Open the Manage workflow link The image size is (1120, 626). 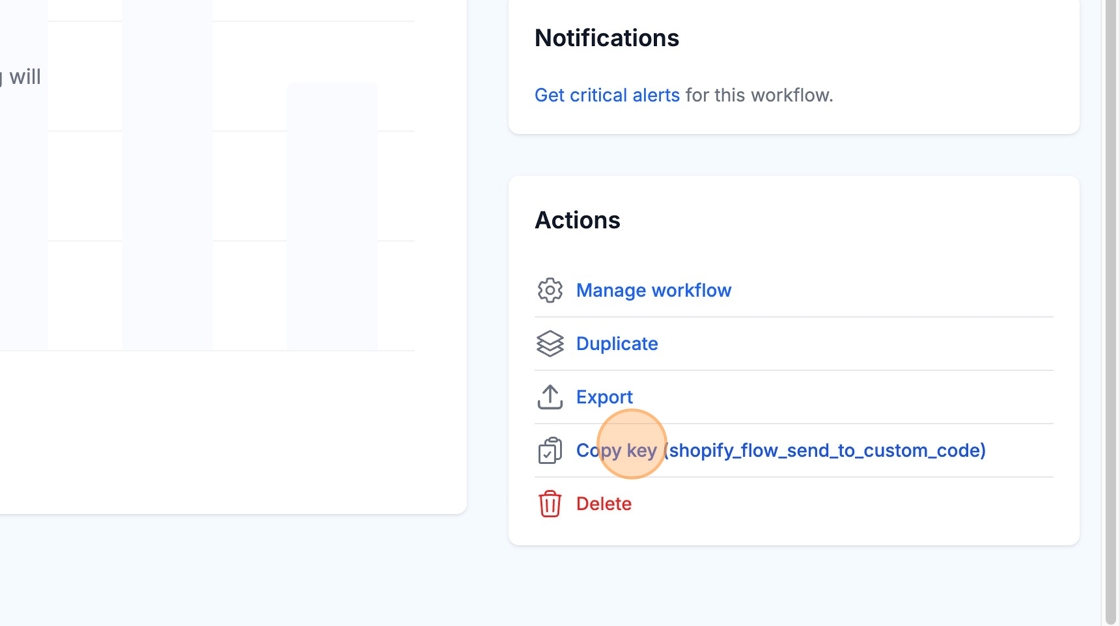coord(653,290)
